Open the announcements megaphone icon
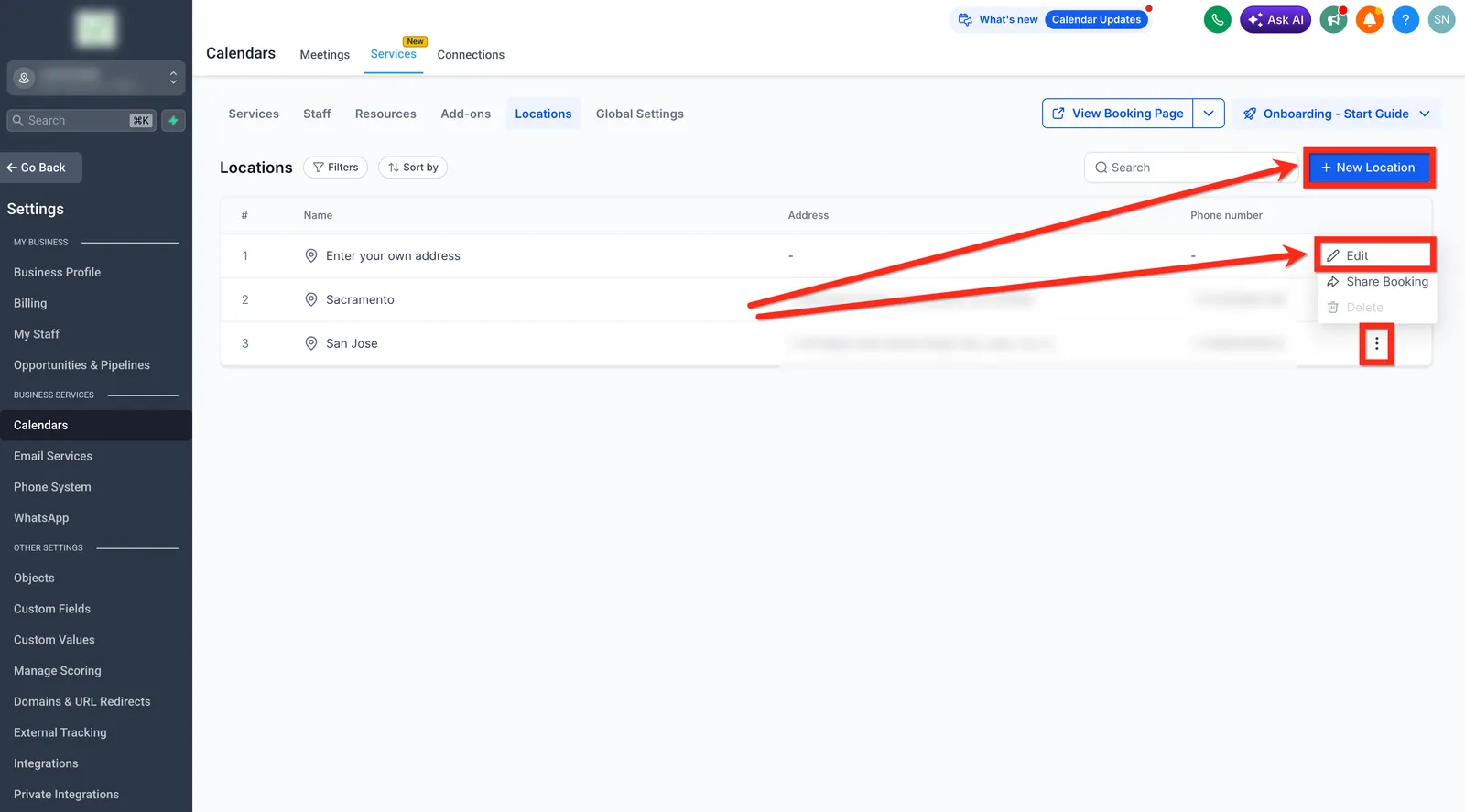The height and width of the screenshot is (812, 1465). pos(1334,19)
